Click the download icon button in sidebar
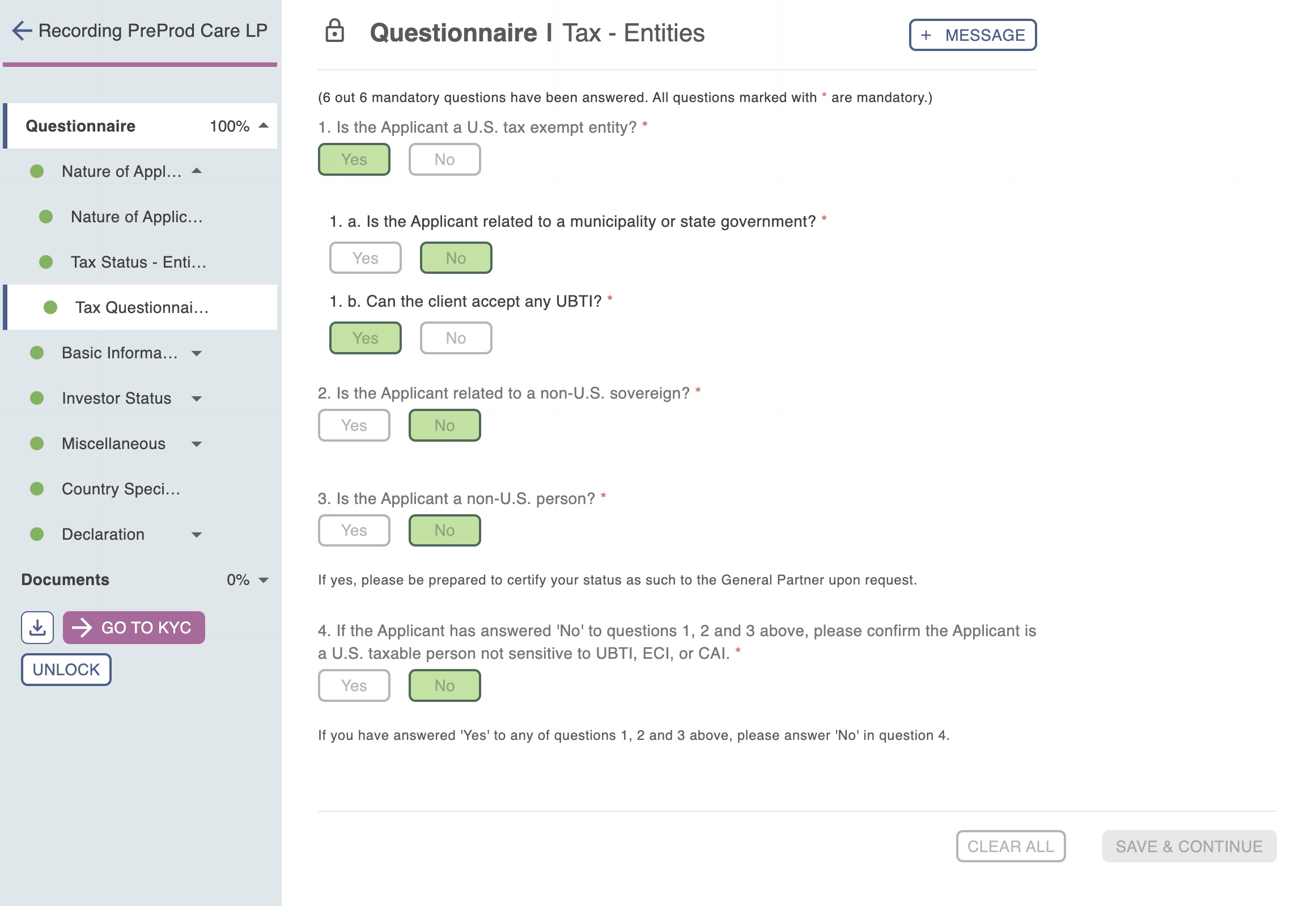The height and width of the screenshot is (906, 1316). [37, 627]
